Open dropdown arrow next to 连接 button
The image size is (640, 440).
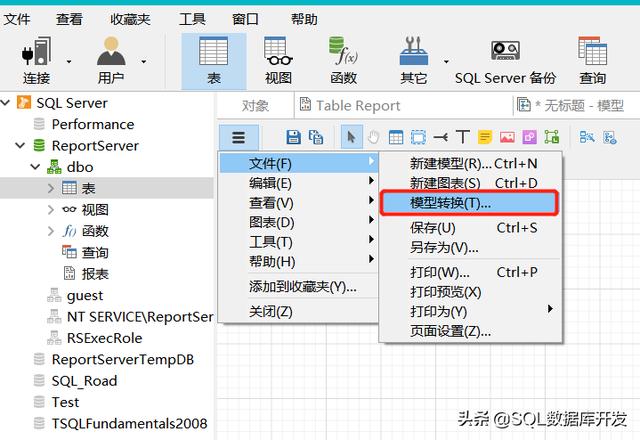pyautogui.click(x=69, y=62)
